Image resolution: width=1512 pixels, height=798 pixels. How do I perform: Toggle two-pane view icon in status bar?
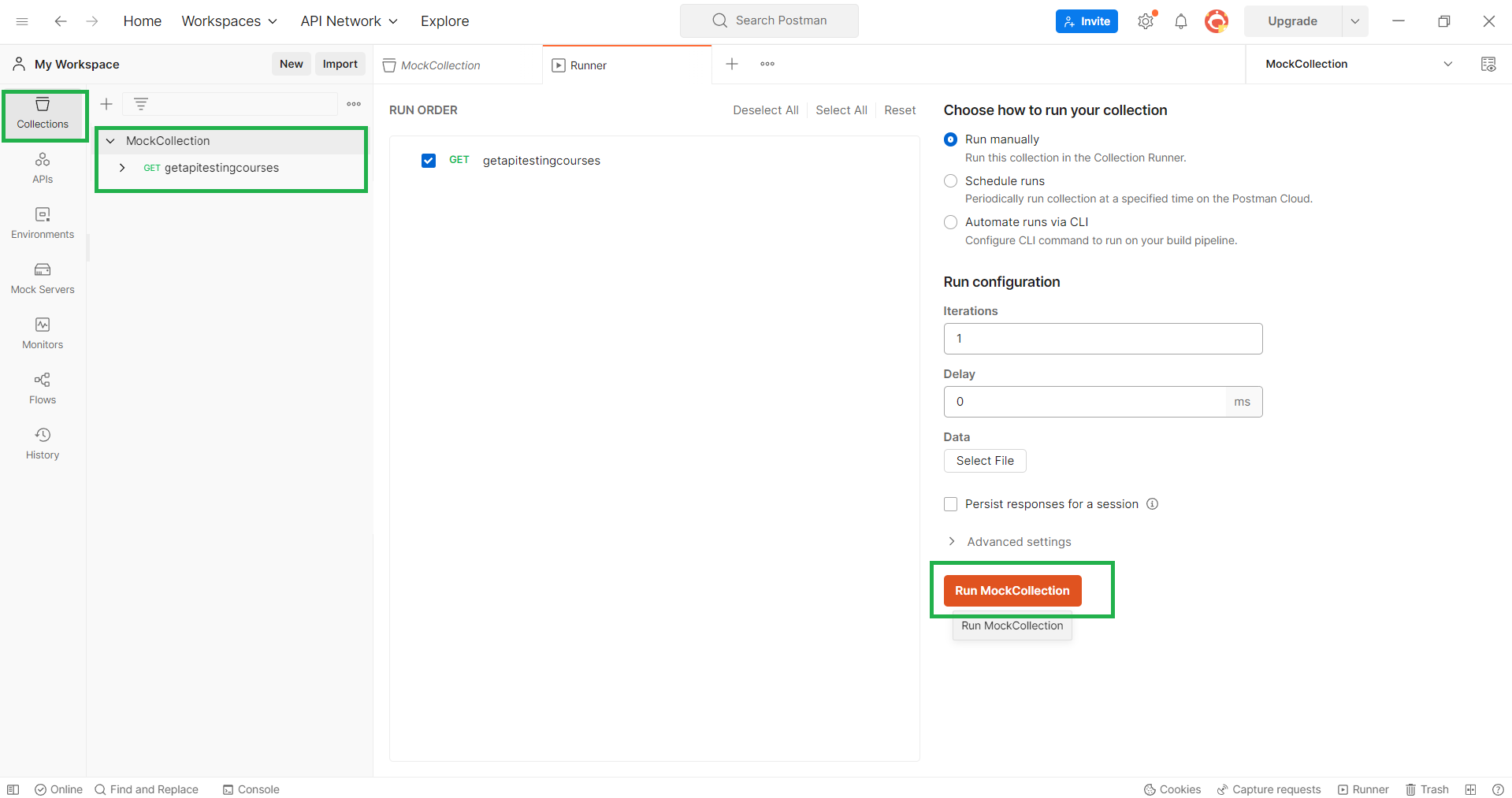pos(1470,789)
